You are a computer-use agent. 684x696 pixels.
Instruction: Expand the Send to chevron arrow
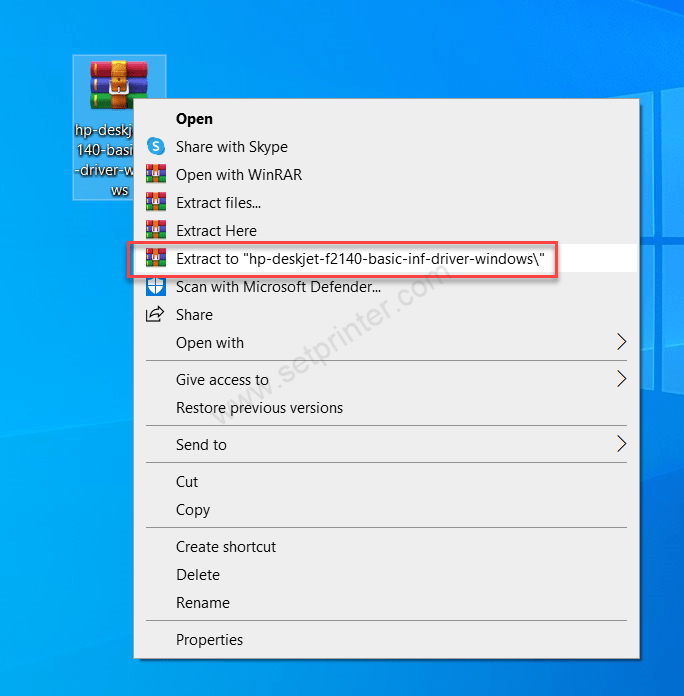pyautogui.click(x=621, y=443)
